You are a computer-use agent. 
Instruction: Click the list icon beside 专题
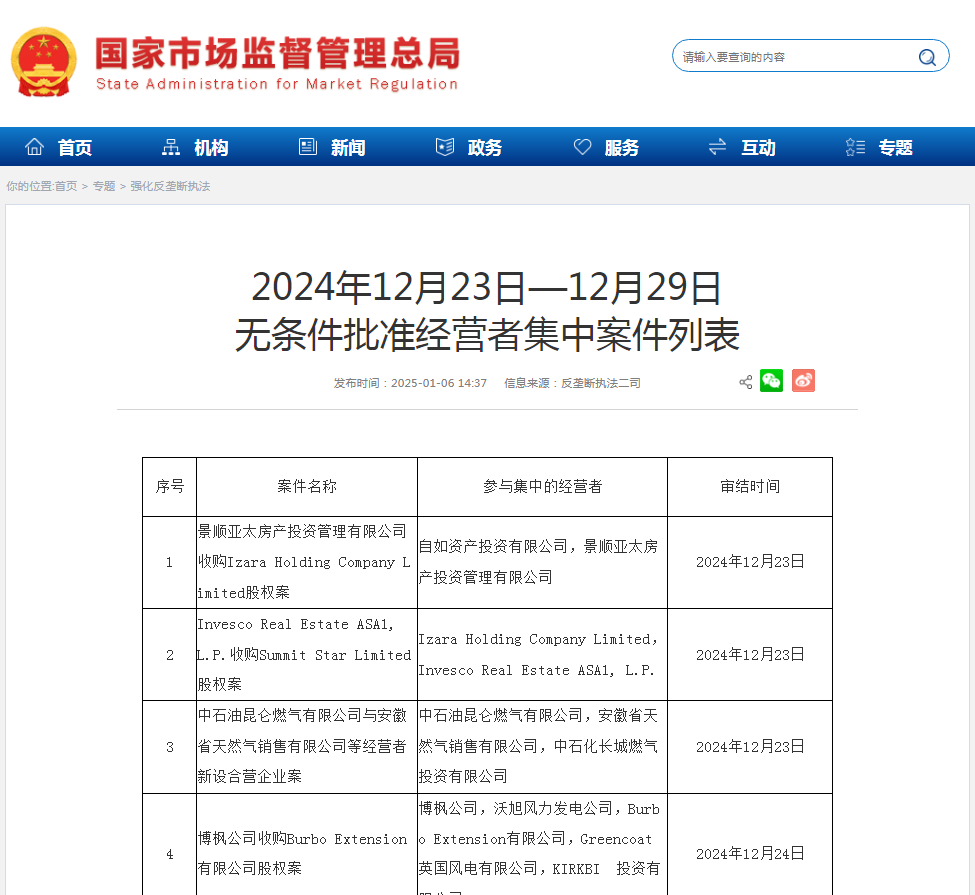pos(855,147)
